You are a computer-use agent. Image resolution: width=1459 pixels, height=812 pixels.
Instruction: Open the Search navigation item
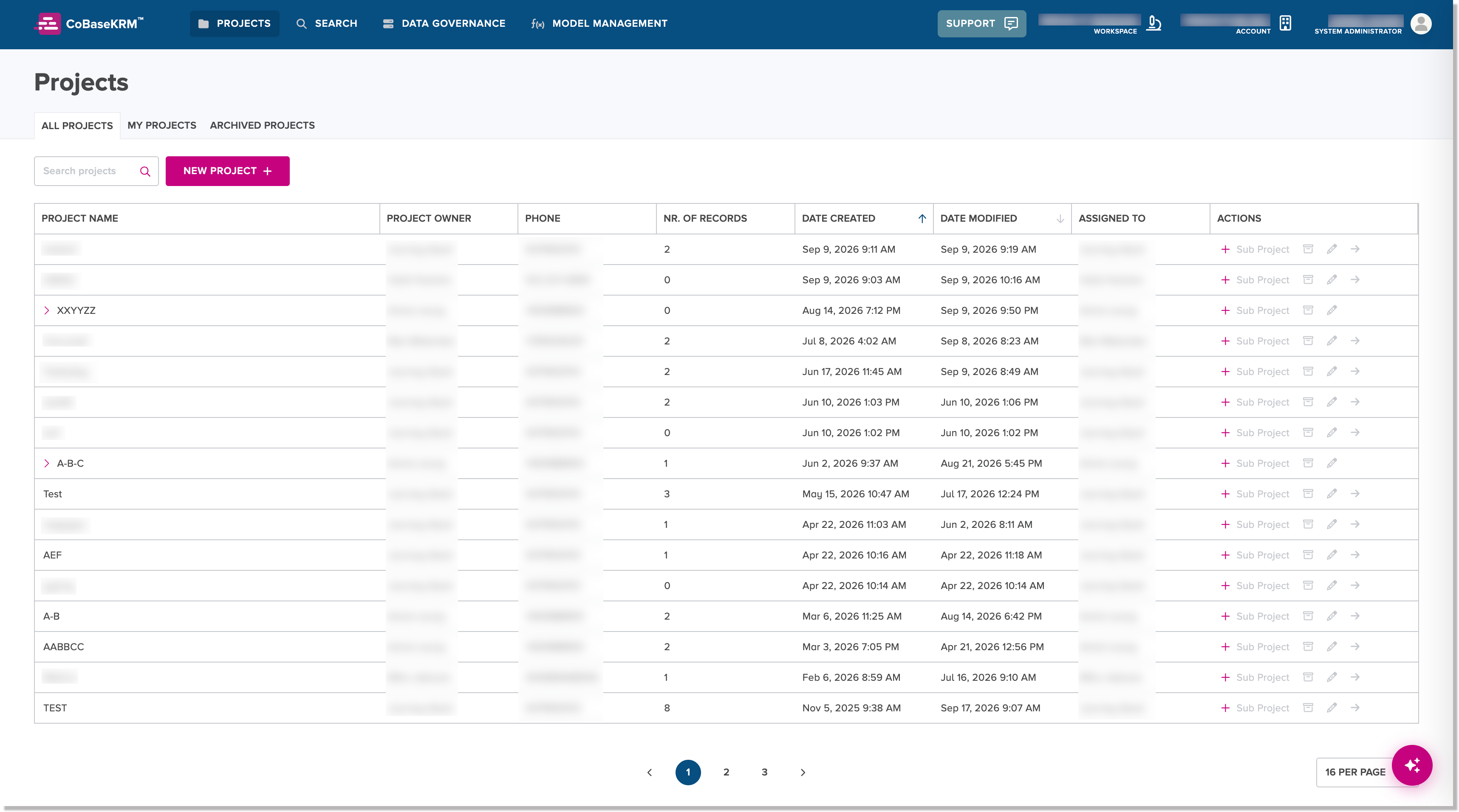(327, 24)
